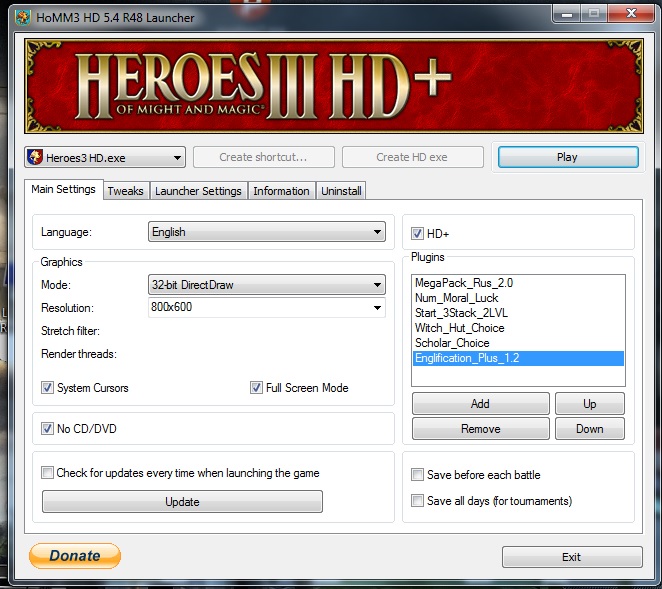
Task: Click the Donate button
Action: pos(75,556)
